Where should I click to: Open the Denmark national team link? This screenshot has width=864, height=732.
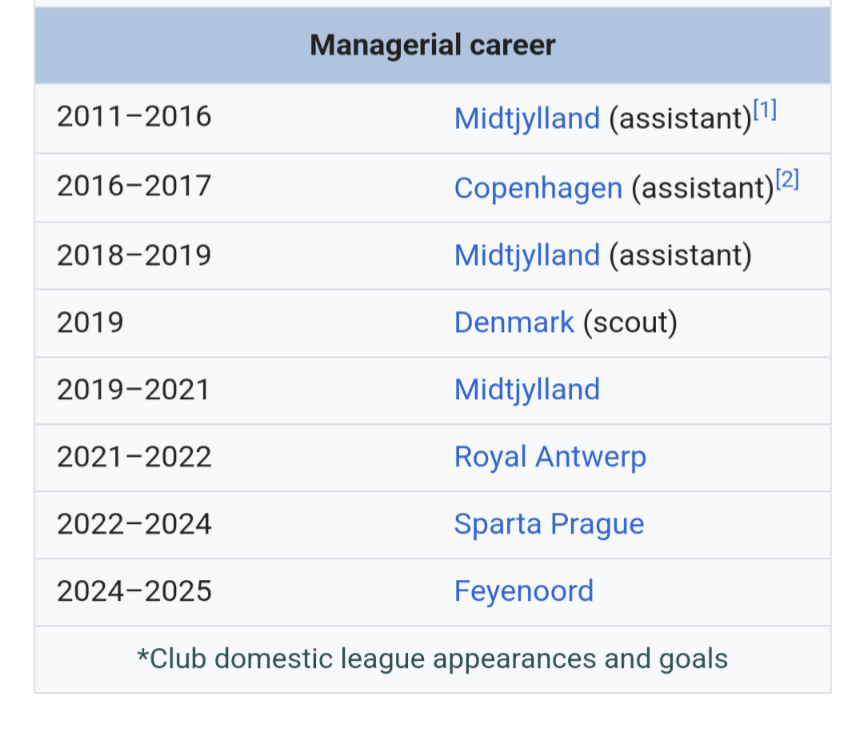(514, 322)
